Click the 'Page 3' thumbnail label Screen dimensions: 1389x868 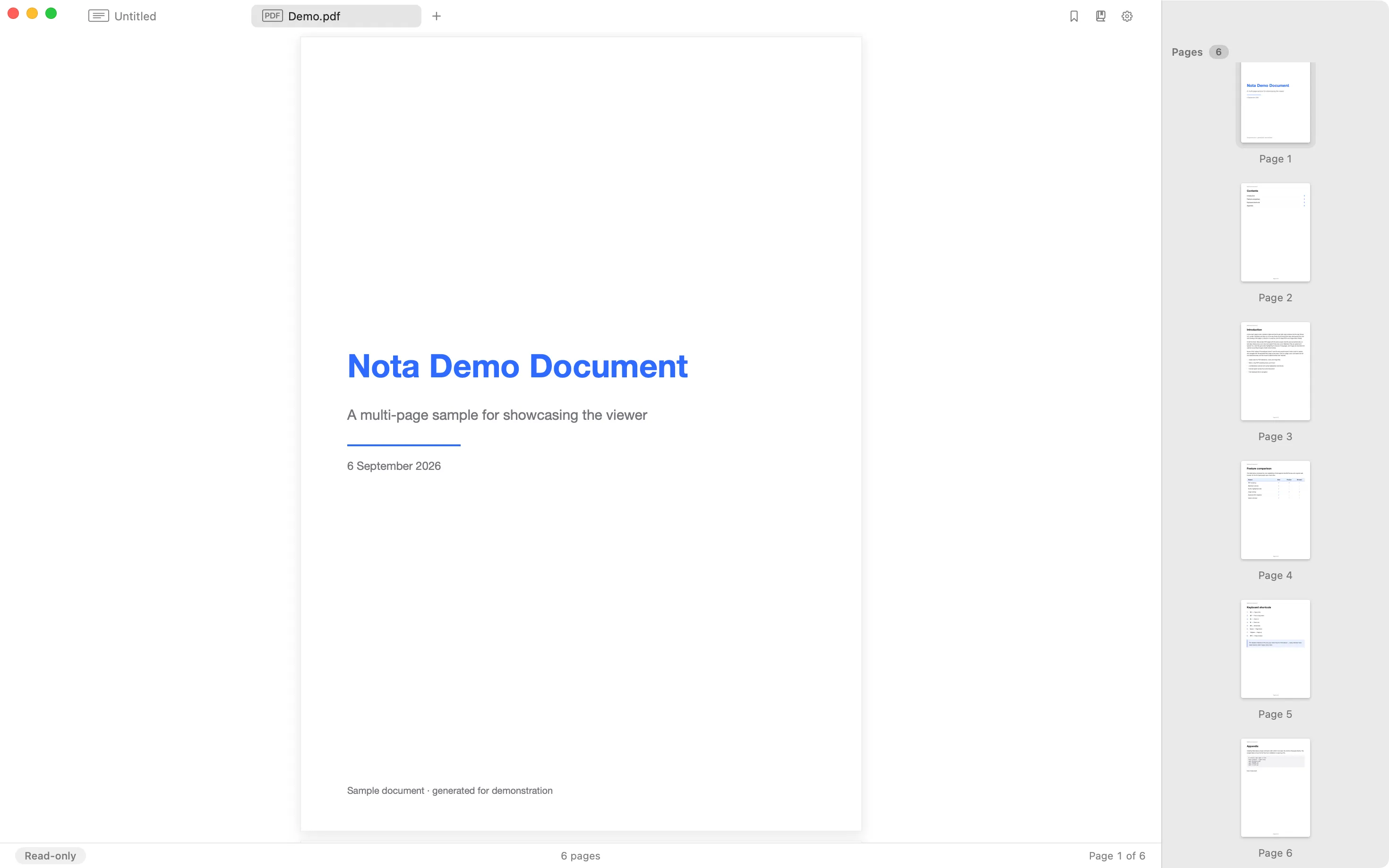(1275, 436)
